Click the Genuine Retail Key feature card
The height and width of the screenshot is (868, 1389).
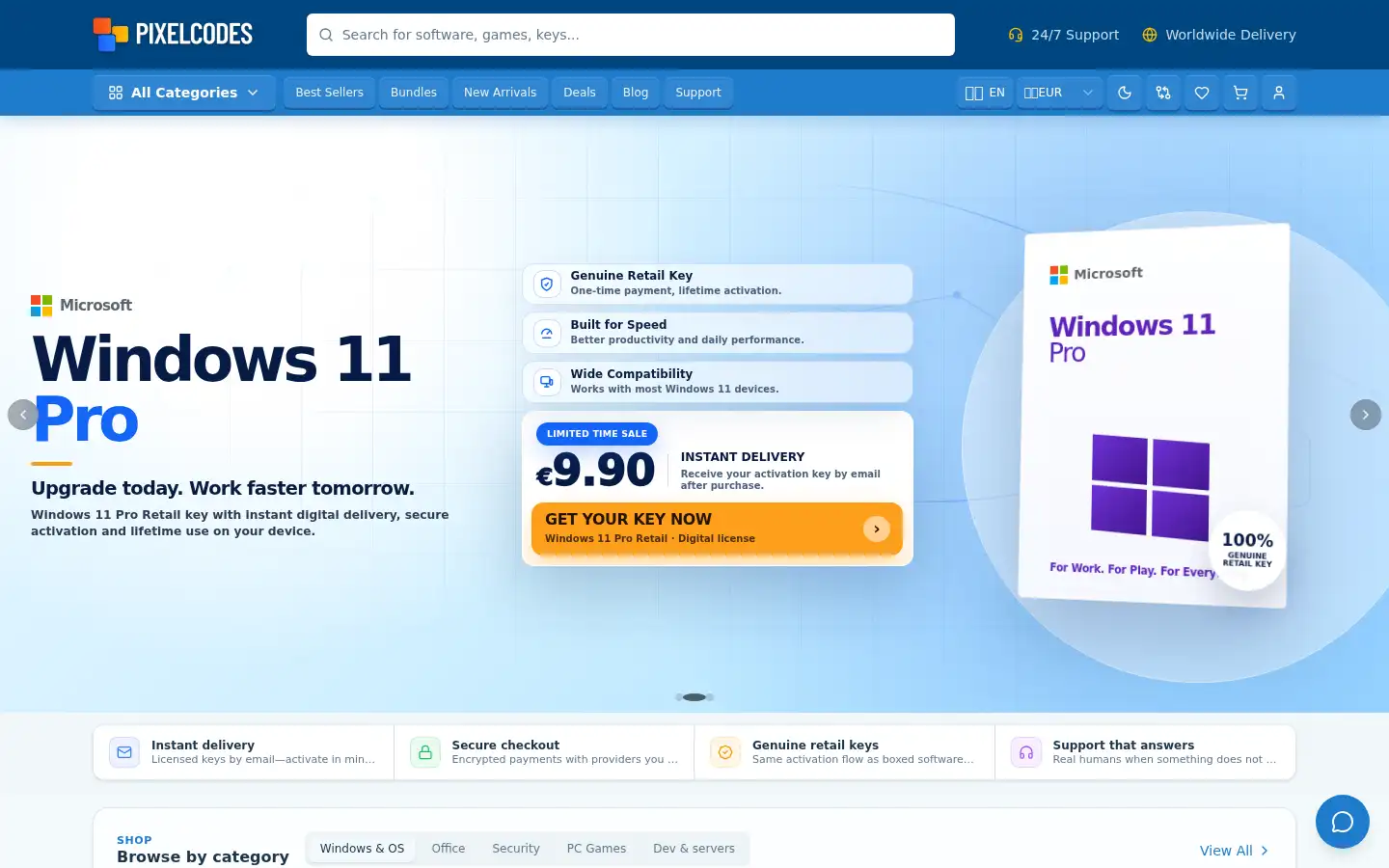718,284
